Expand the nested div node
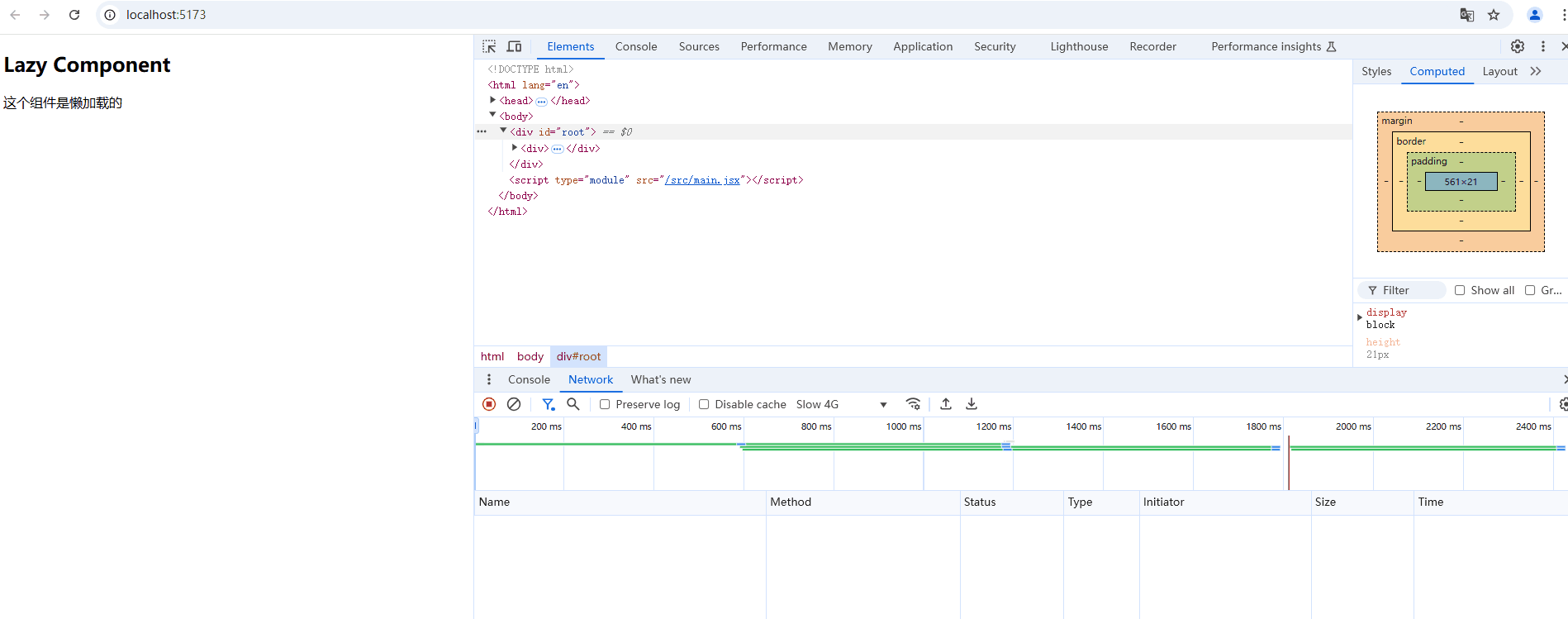 tap(515, 147)
